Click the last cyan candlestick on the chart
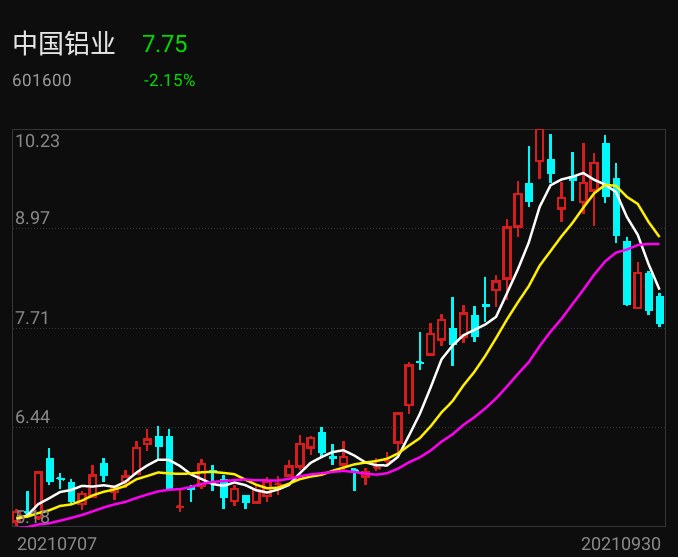Image resolution: width=678 pixels, height=557 pixels. coord(660,310)
